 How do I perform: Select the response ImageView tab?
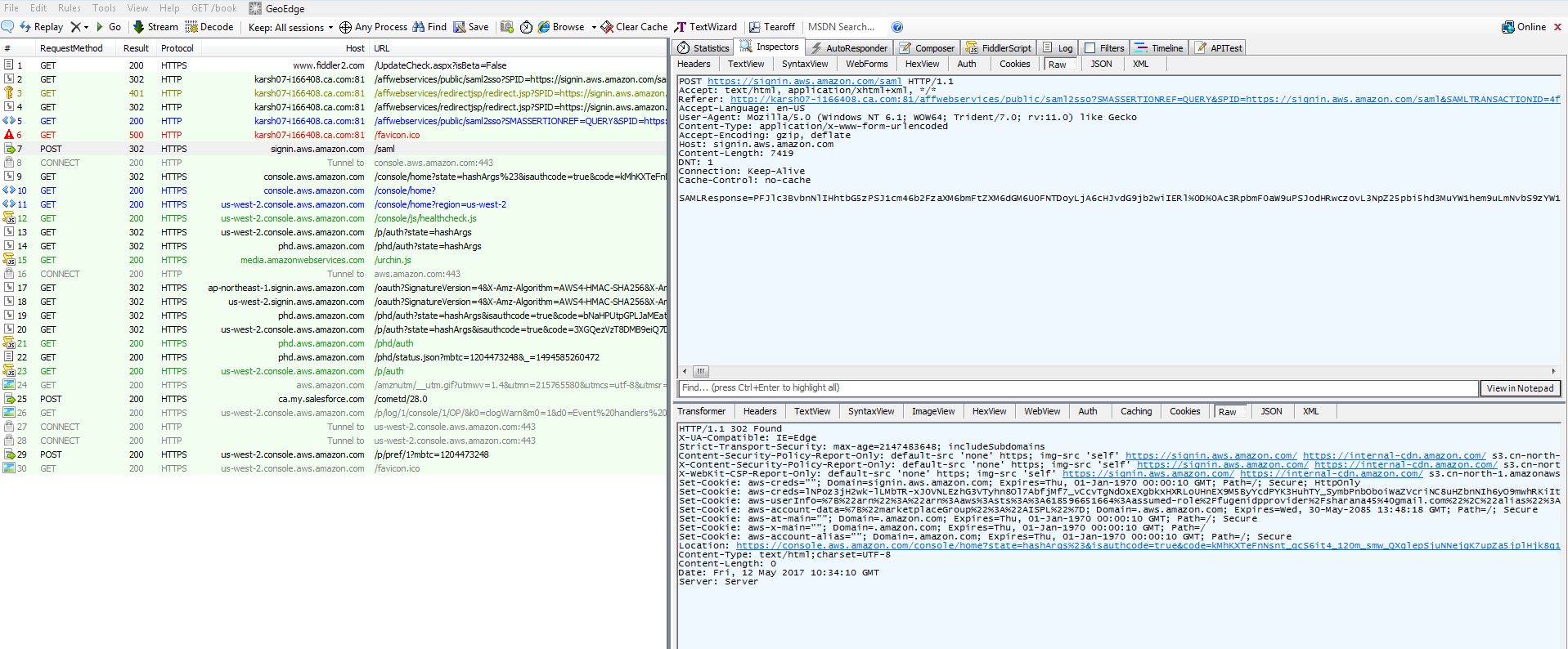[933, 411]
